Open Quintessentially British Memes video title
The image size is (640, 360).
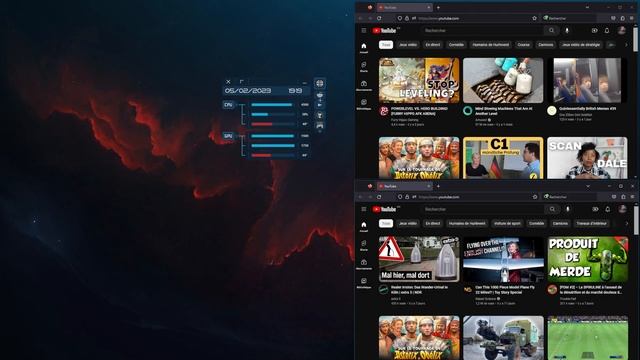(587, 109)
